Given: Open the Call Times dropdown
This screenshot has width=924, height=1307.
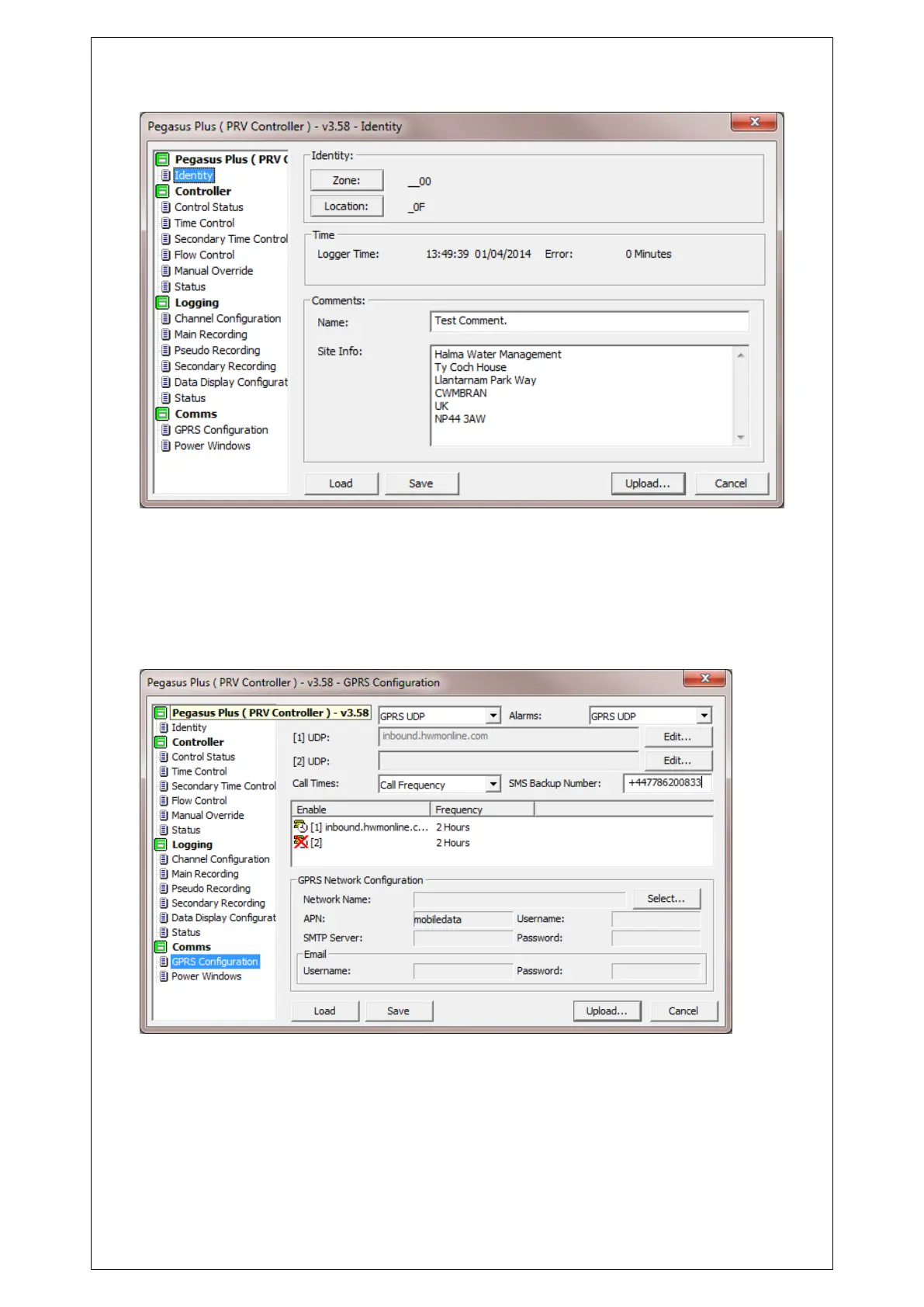Looking at the screenshot, I should [493, 784].
